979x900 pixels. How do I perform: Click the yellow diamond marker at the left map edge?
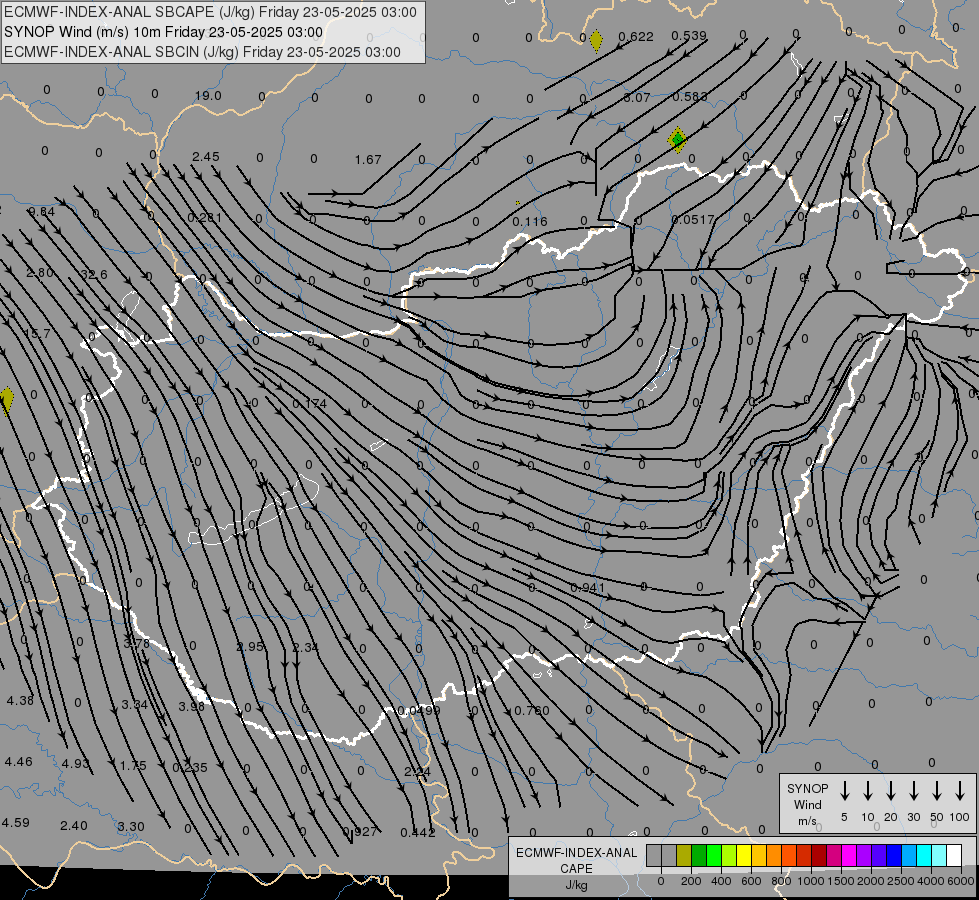pos(6,400)
